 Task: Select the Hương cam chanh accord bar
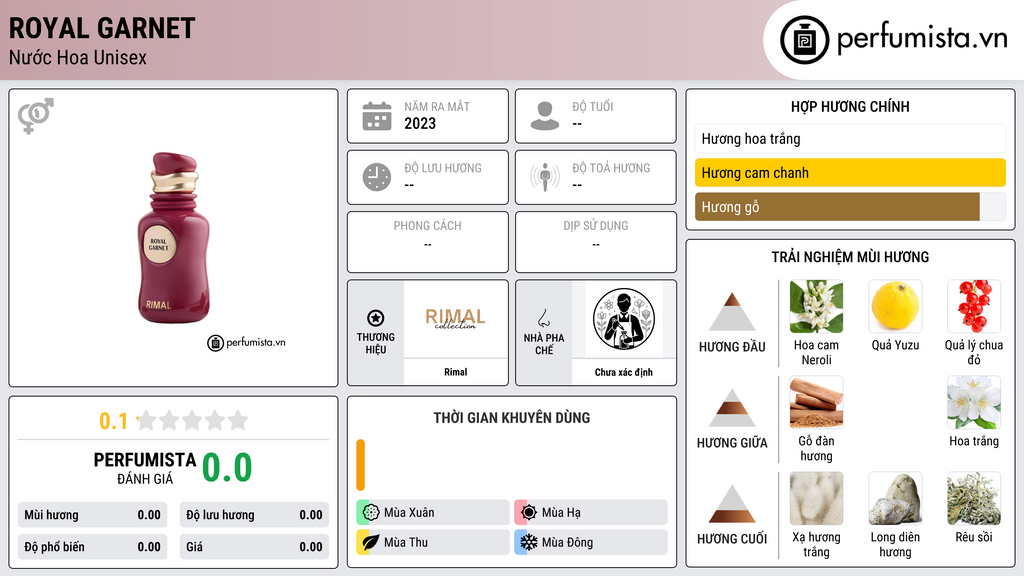(x=850, y=172)
